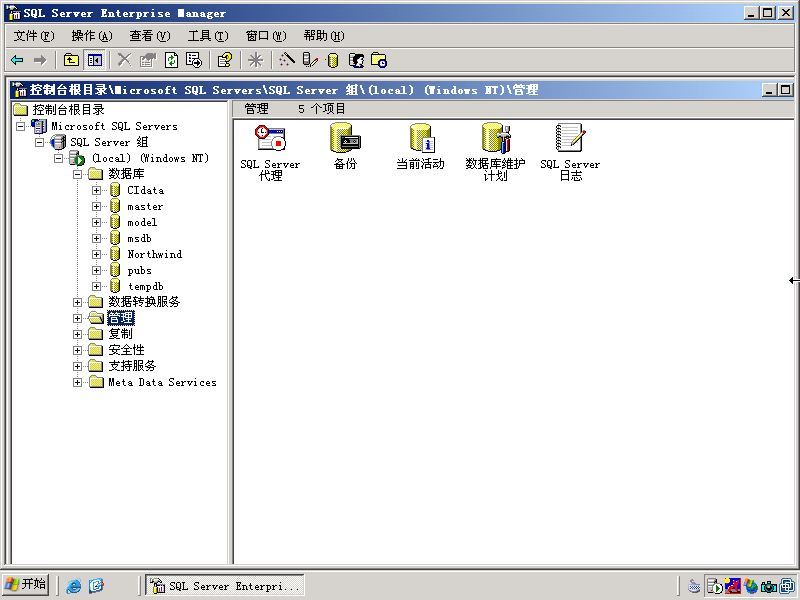Click new database cylinder toolbar icon
Viewport: 800px width, 600px height.
[x=333, y=60]
